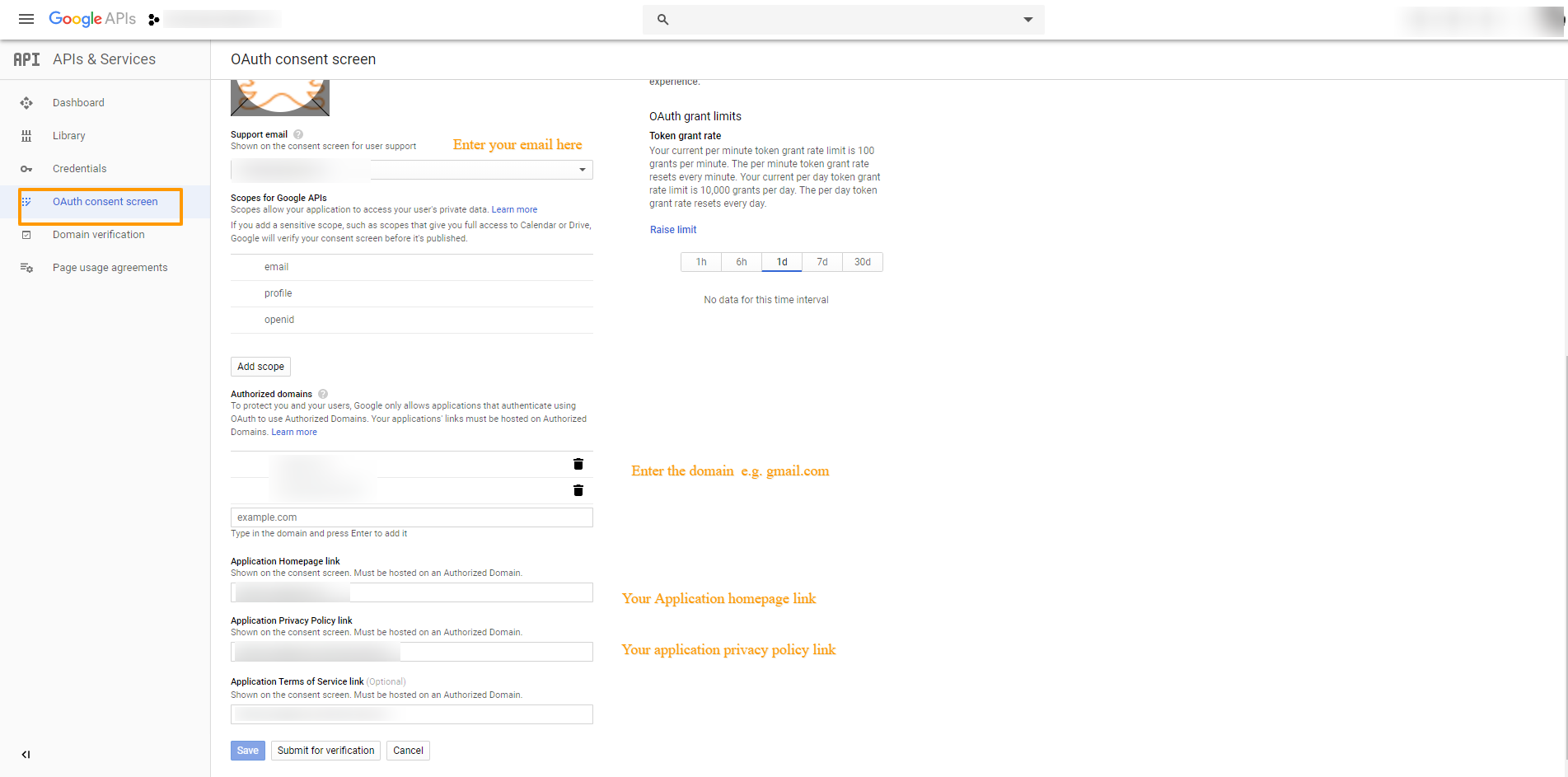Open the hamburger navigation menu

[26, 19]
